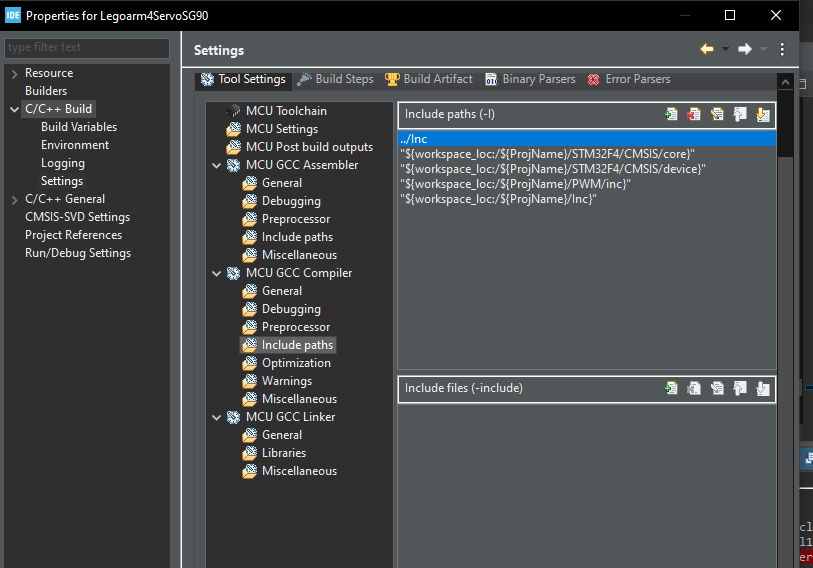Open the Build Steps tab
Image resolution: width=813 pixels, height=568 pixels.
coord(335,79)
